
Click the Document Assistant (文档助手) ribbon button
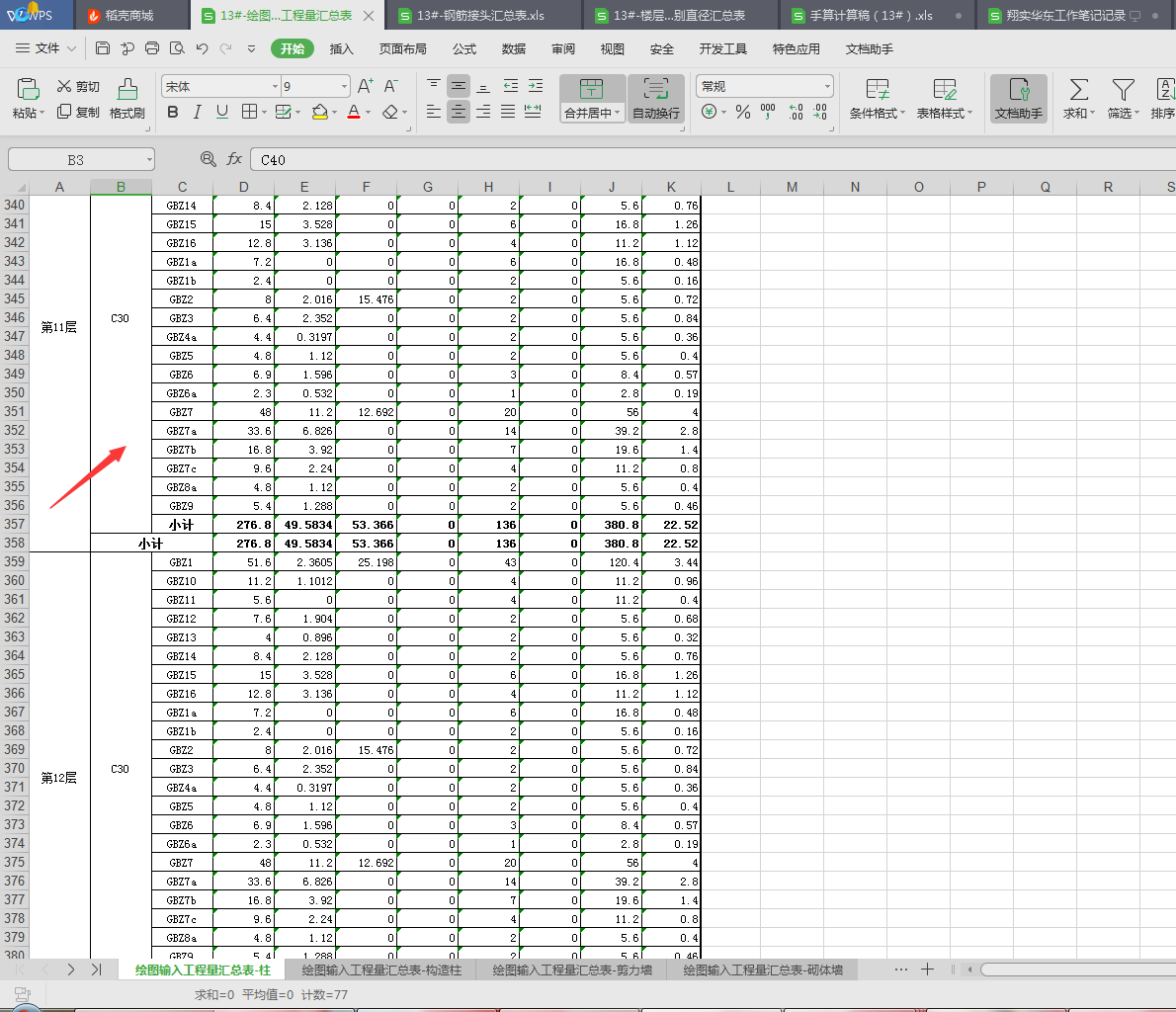click(1019, 99)
